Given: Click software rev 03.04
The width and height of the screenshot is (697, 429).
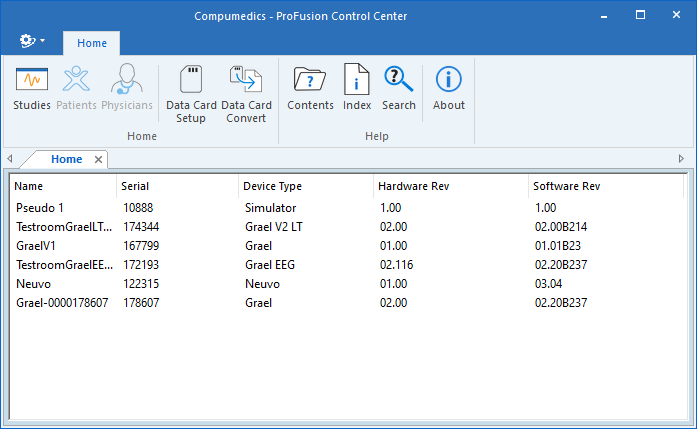Looking at the screenshot, I should [548, 284].
